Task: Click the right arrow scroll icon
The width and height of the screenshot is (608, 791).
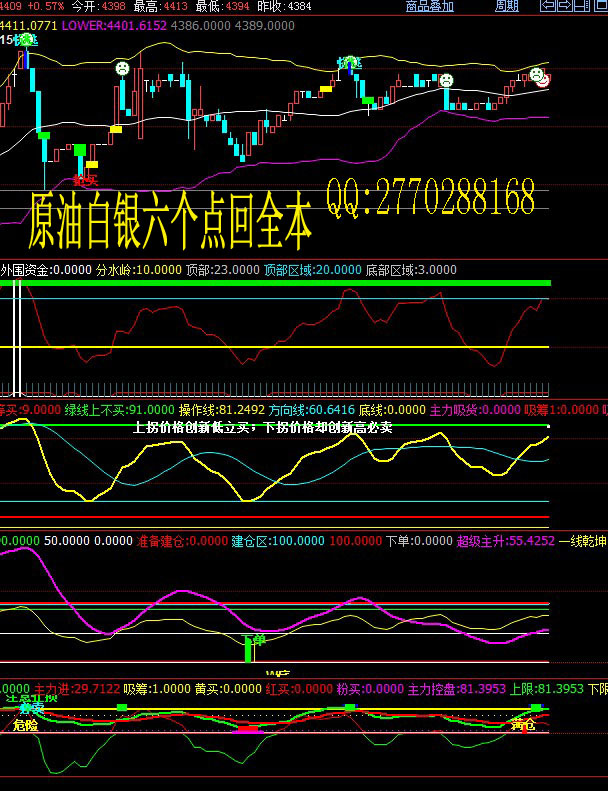Action: pos(563,6)
